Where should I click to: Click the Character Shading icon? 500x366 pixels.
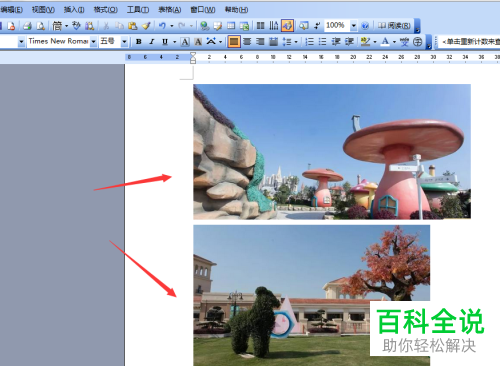(x=198, y=42)
